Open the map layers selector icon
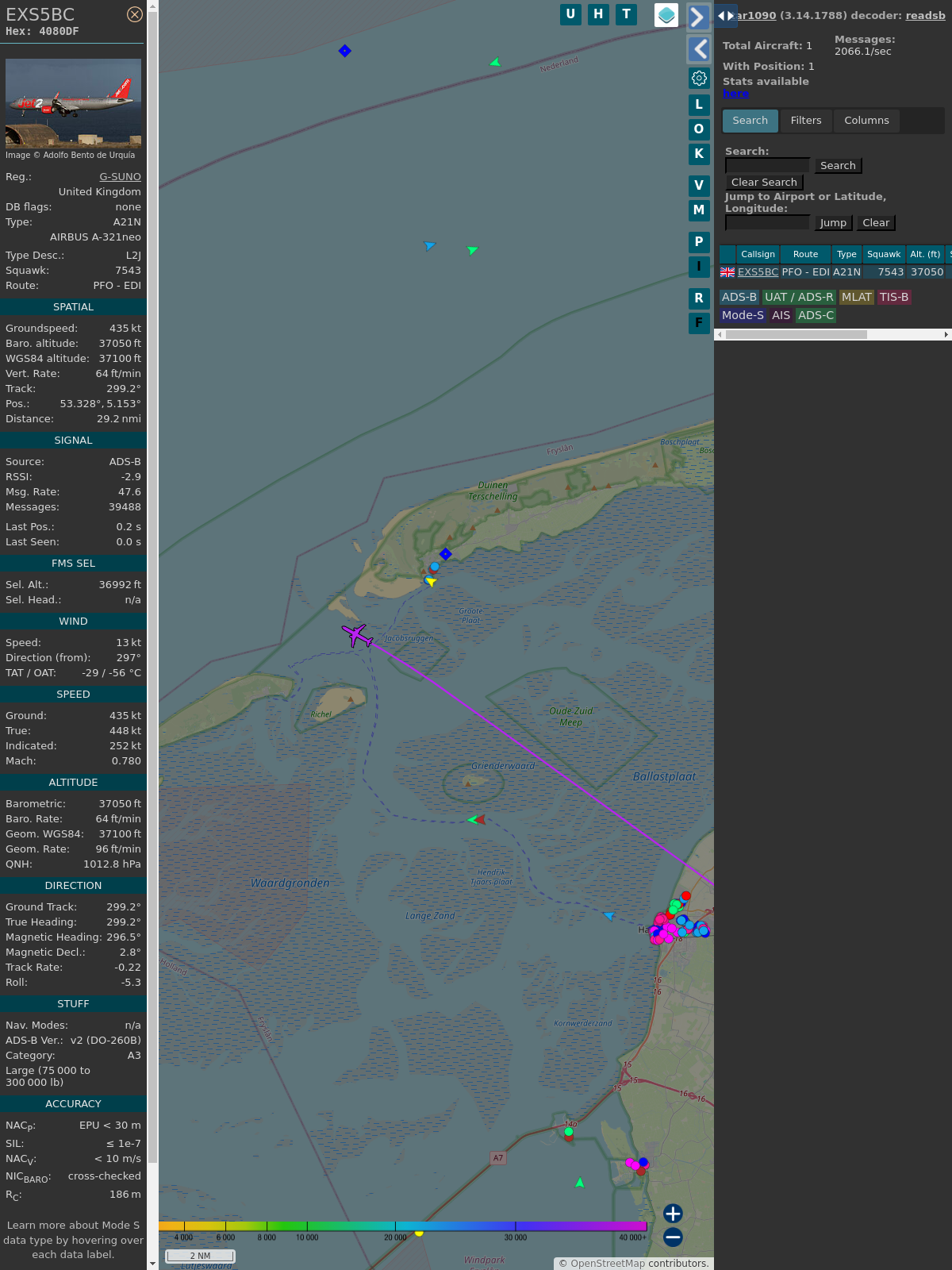The width and height of the screenshot is (952, 1270). pos(666,15)
